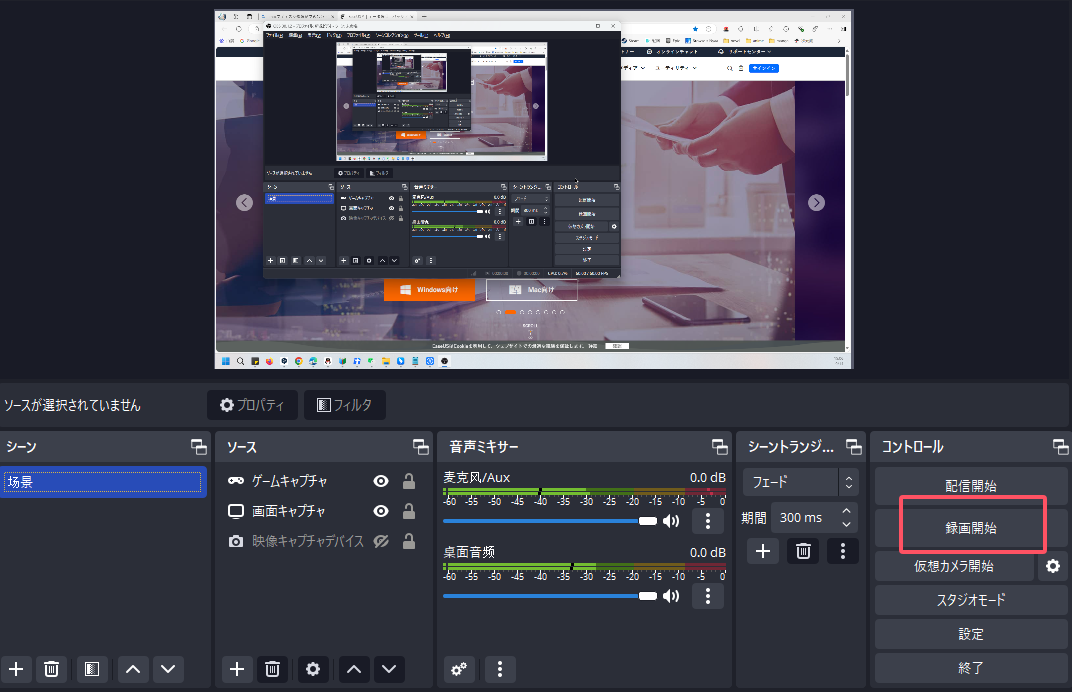Image resolution: width=1072 pixels, height=692 pixels.
Task: Open 仮想カメラ settings gear icon
Action: (1052, 567)
